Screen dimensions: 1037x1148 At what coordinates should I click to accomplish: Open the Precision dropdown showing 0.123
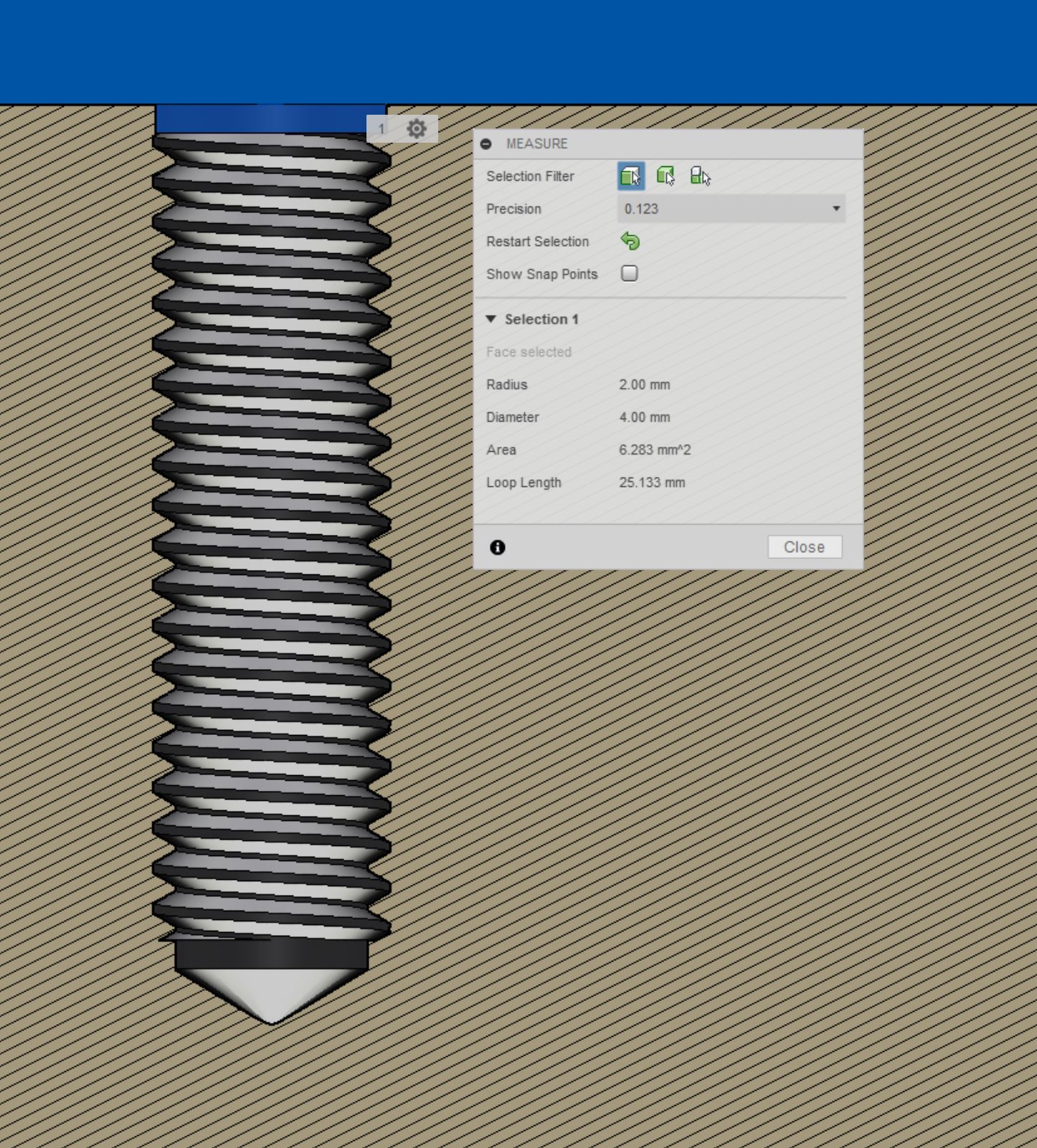click(731, 209)
